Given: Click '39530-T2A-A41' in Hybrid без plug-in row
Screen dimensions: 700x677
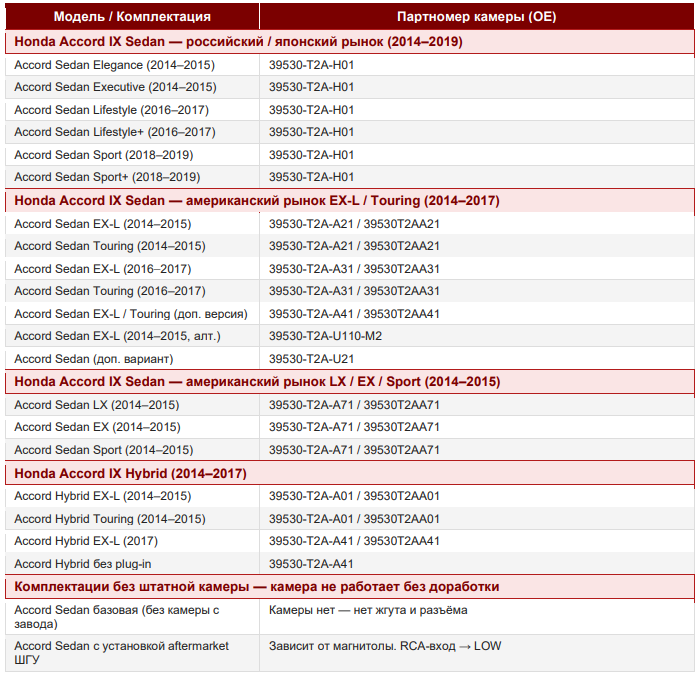Looking at the screenshot, I should point(311,564).
